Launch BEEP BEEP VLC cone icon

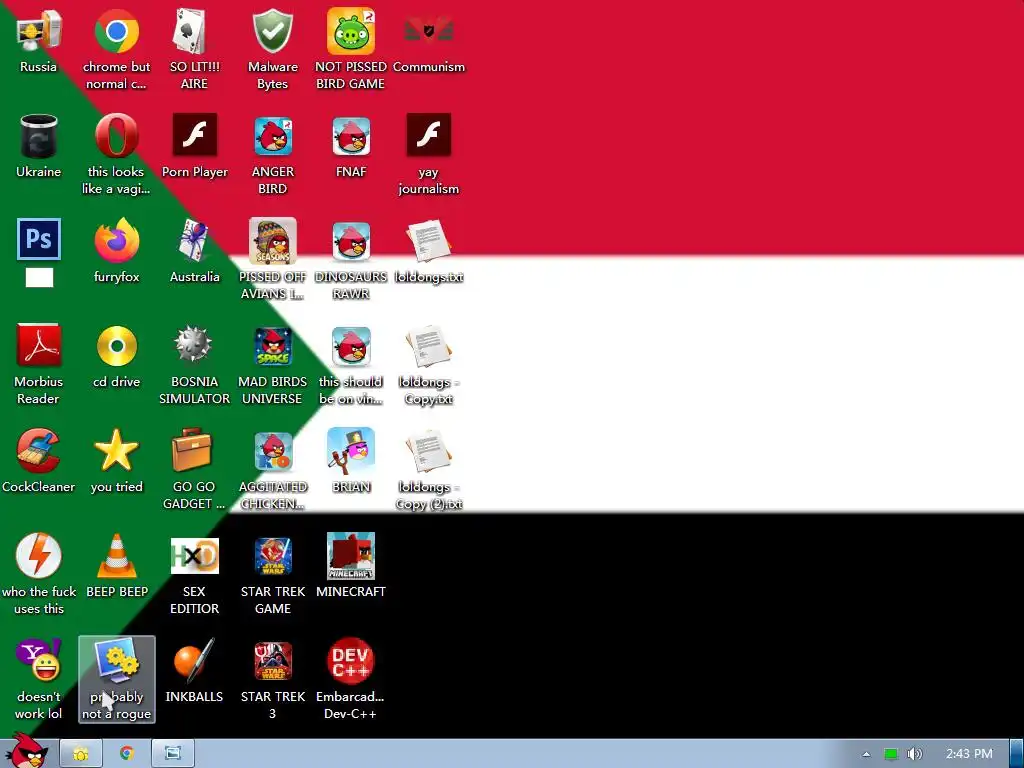(x=116, y=556)
